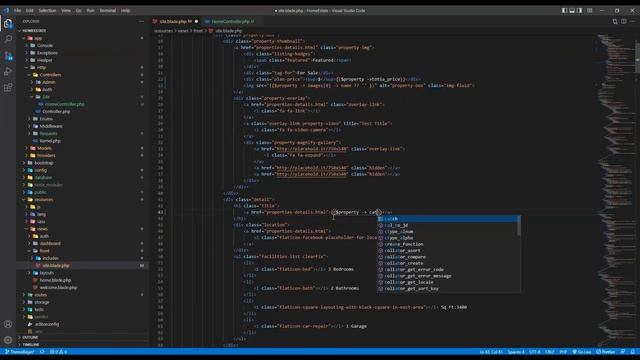Expand the TIMELINE section

[x=31, y=344]
